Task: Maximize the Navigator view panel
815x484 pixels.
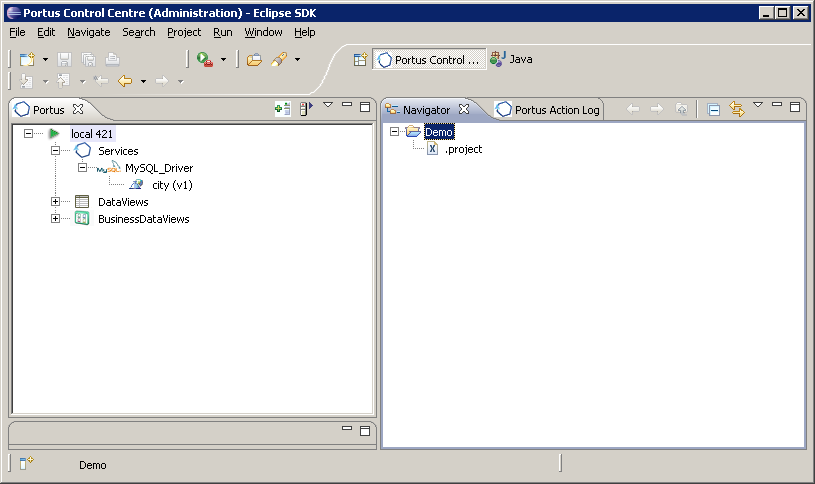Action: [x=795, y=107]
